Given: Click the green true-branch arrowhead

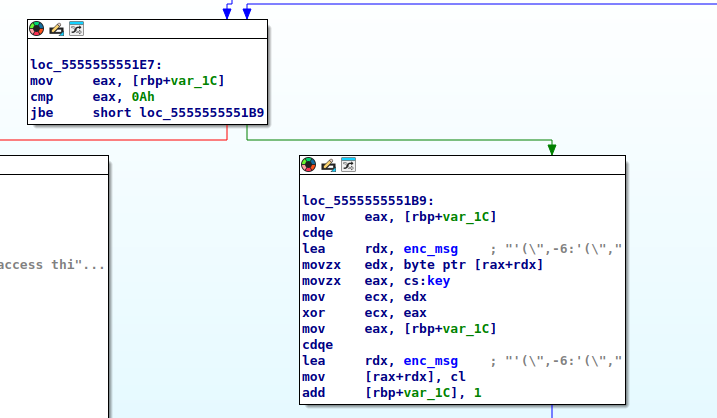Looking at the screenshot, I should (552, 149).
